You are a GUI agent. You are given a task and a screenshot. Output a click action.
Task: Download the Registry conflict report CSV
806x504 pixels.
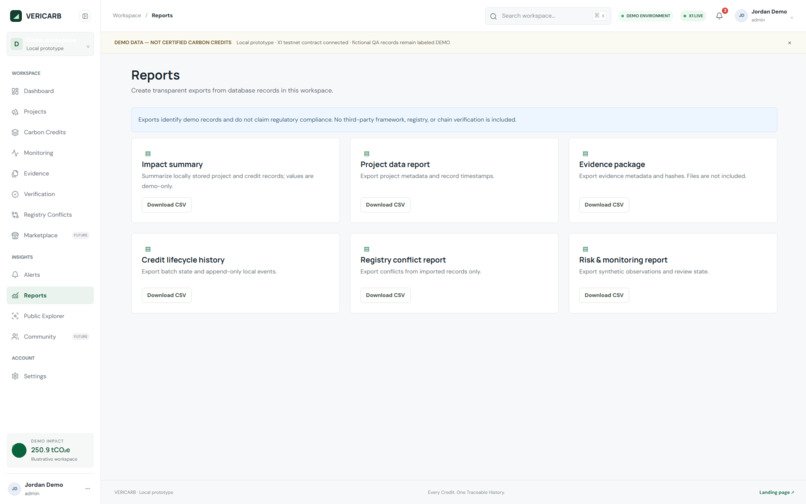(x=385, y=295)
